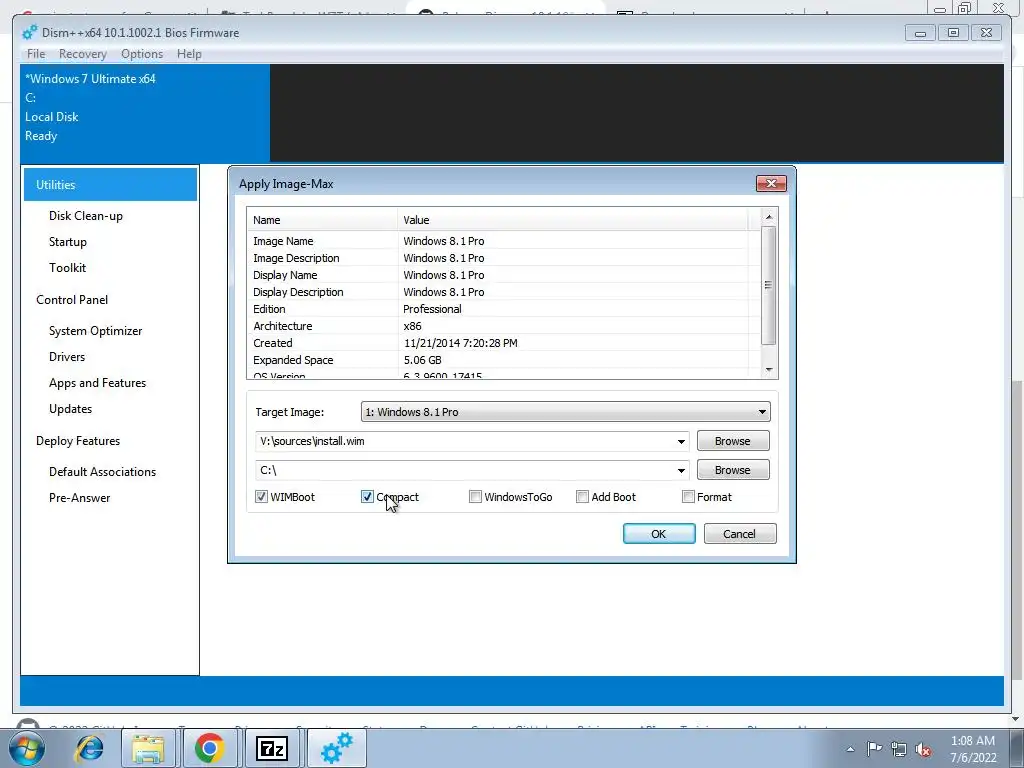Open Disk Clean-up in sidebar
This screenshot has width=1024, height=768.
(86, 216)
